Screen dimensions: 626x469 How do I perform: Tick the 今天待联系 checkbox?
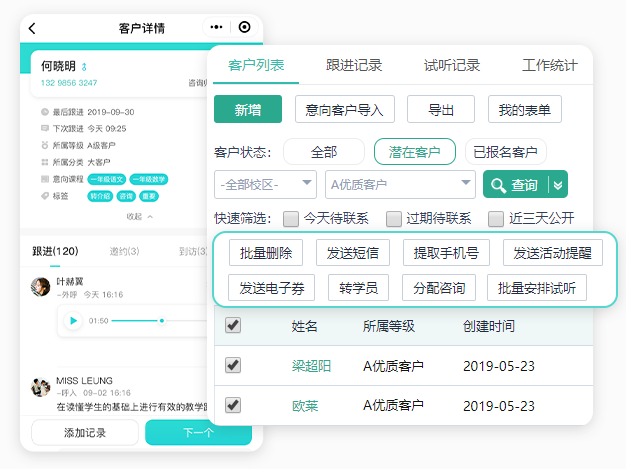291,219
